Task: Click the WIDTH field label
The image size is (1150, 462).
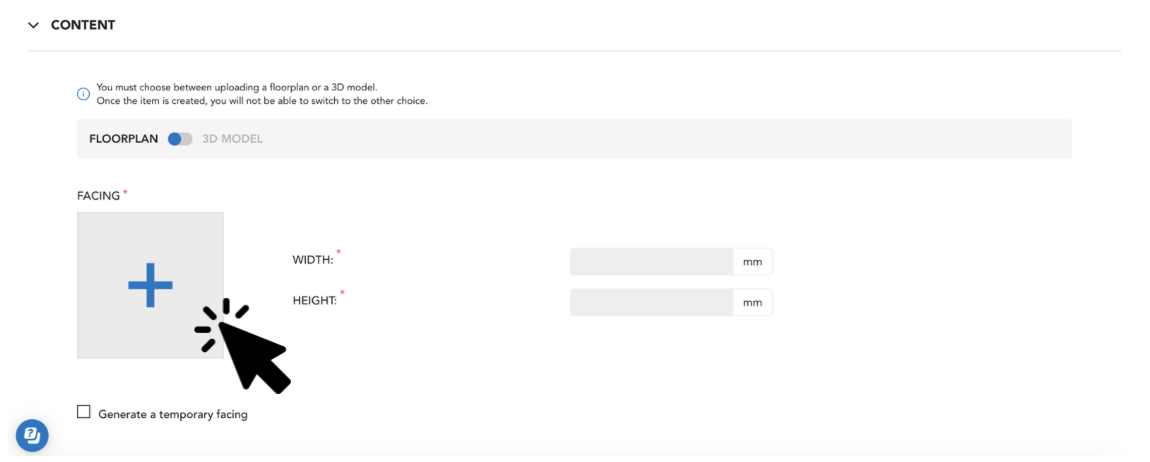Action: tap(313, 259)
